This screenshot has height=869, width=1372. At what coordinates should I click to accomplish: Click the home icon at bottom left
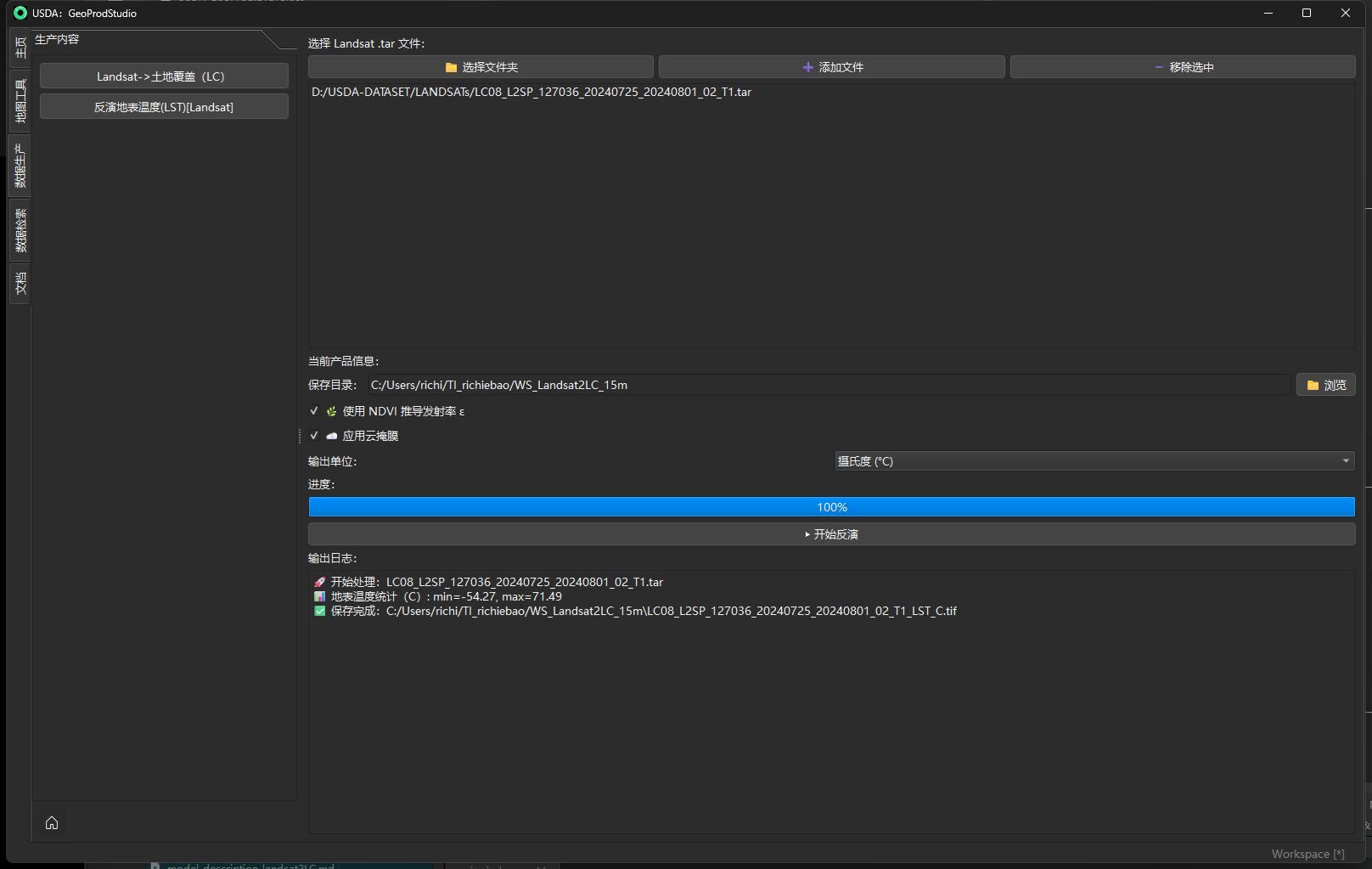pos(52,823)
